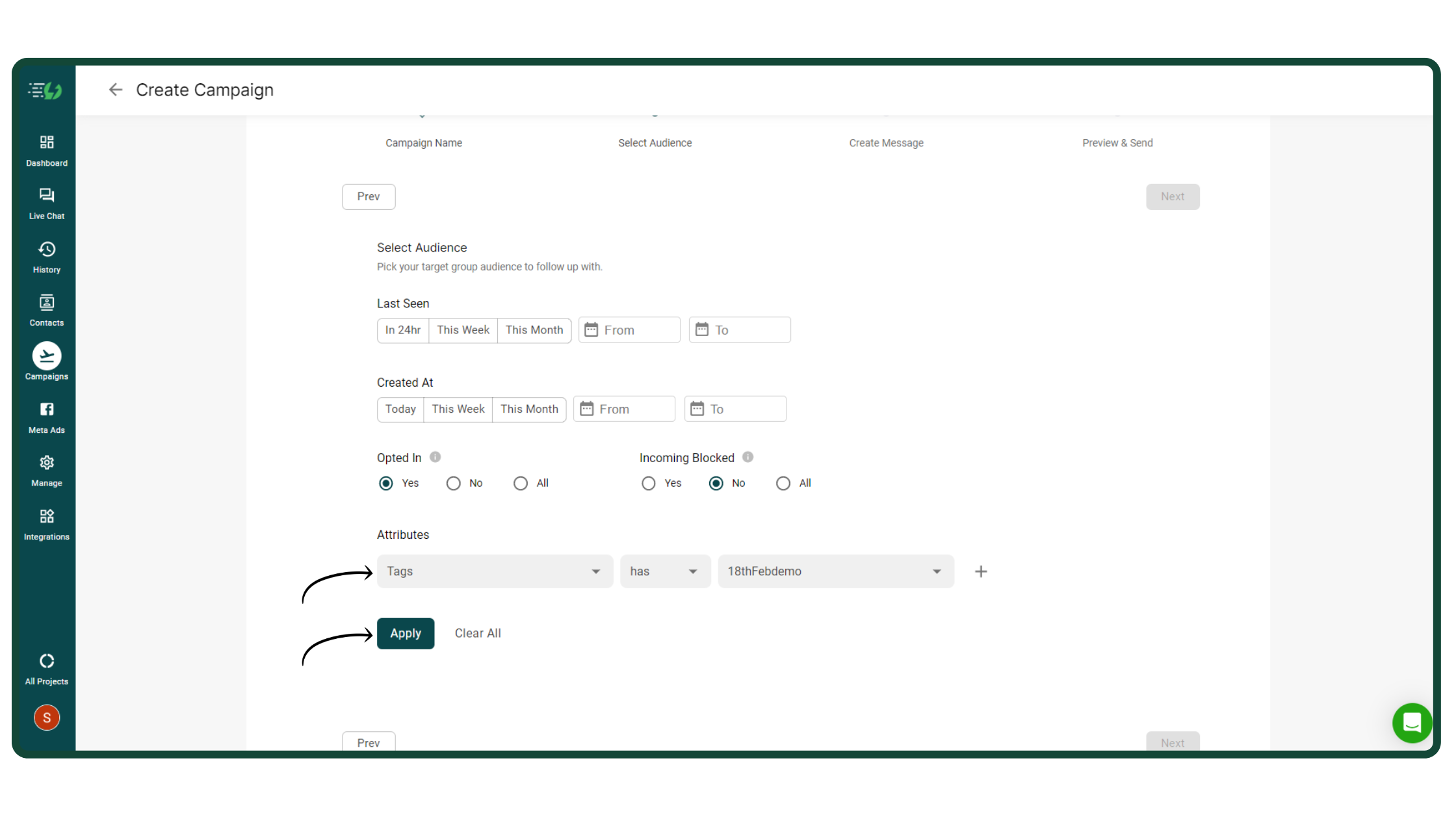
Task: Expand the Tags attribute dropdown
Action: (x=495, y=571)
